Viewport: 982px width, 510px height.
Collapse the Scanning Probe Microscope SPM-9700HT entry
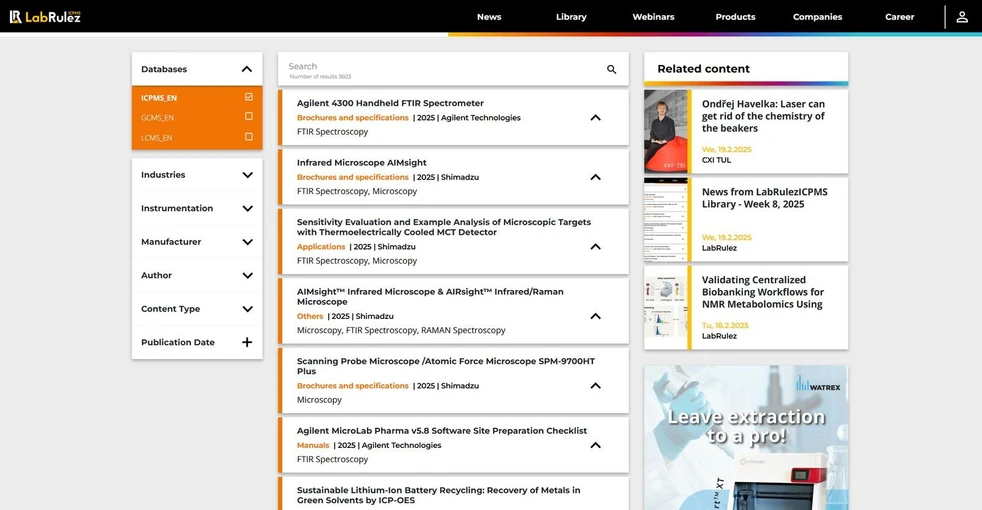coord(596,386)
